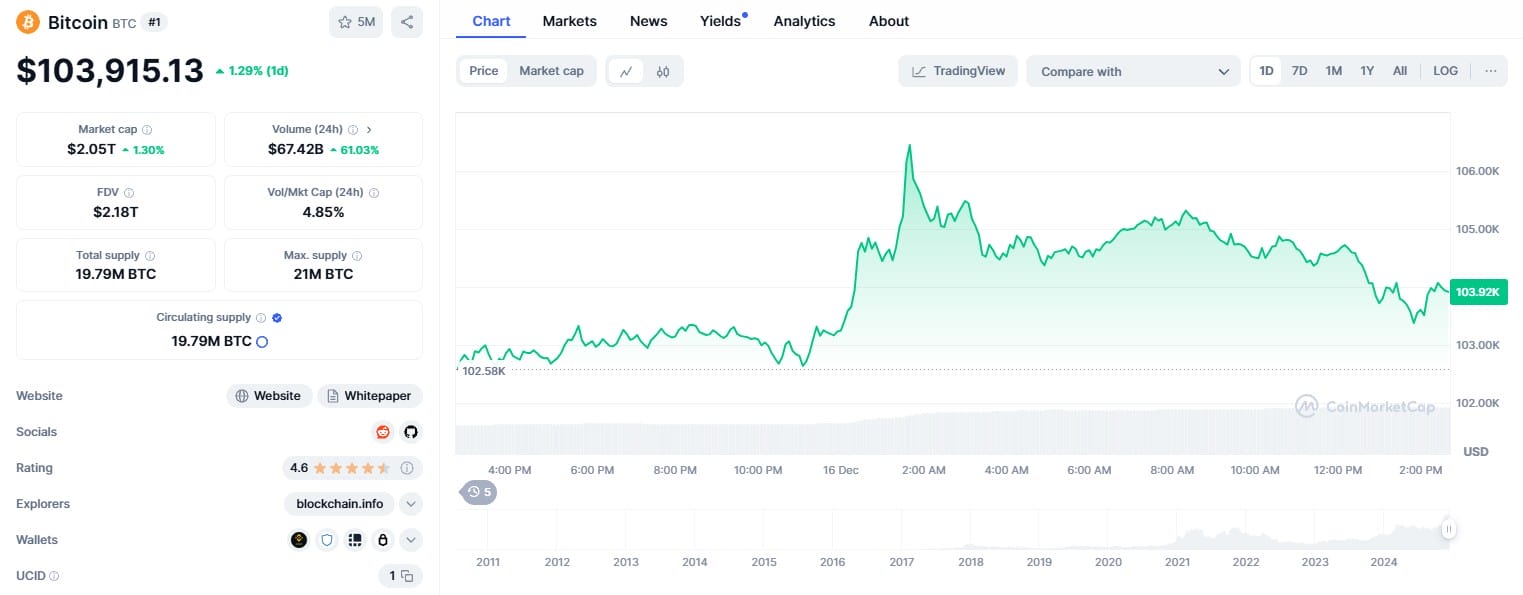Open the blockchain.info explorer link
1523x595 pixels.
[340, 504]
